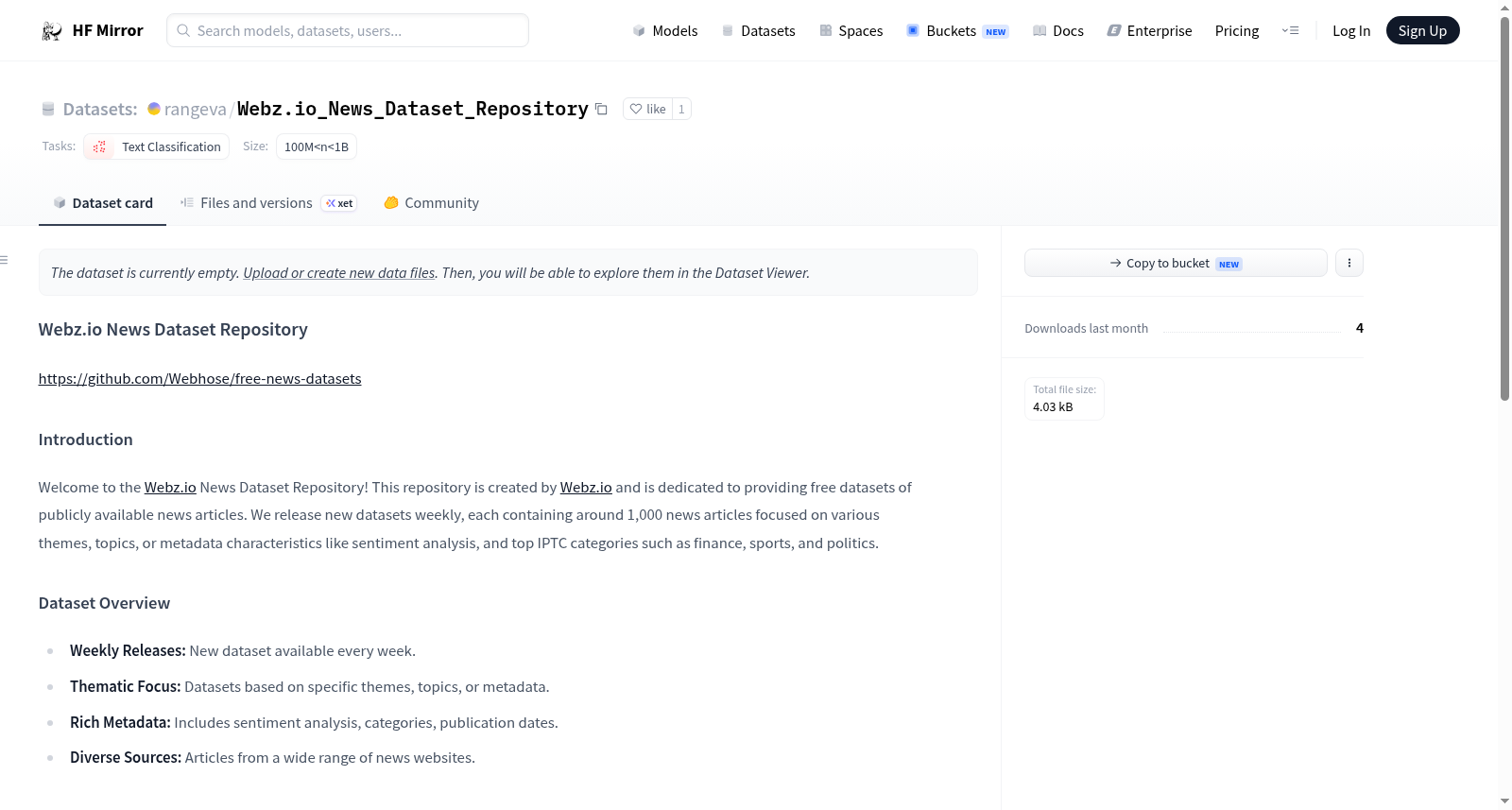The width and height of the screenshot is (1512, 810).
Task: Open Buckets in the navigation
Action: point(957,30)
